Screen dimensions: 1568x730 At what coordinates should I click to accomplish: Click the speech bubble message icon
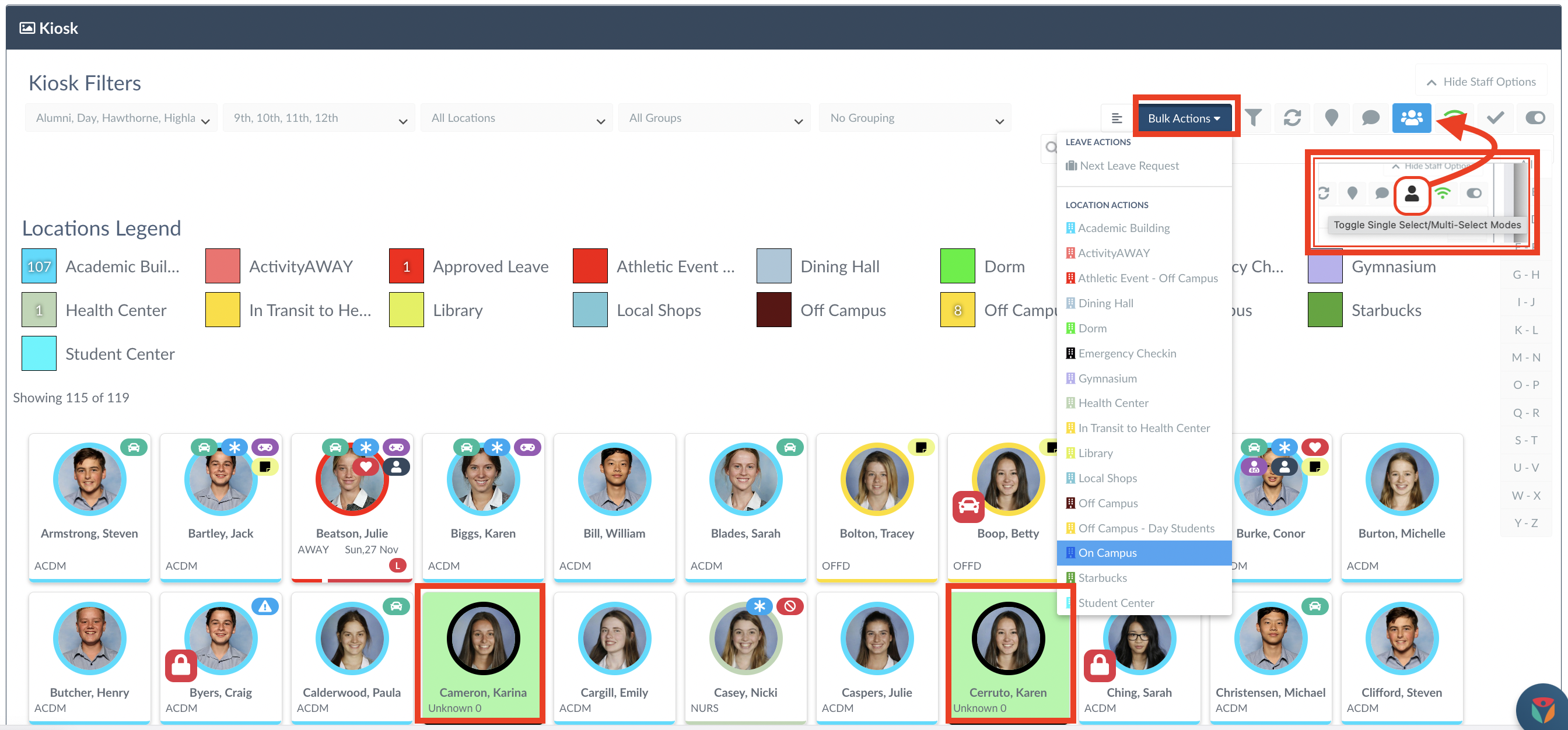1370,118
